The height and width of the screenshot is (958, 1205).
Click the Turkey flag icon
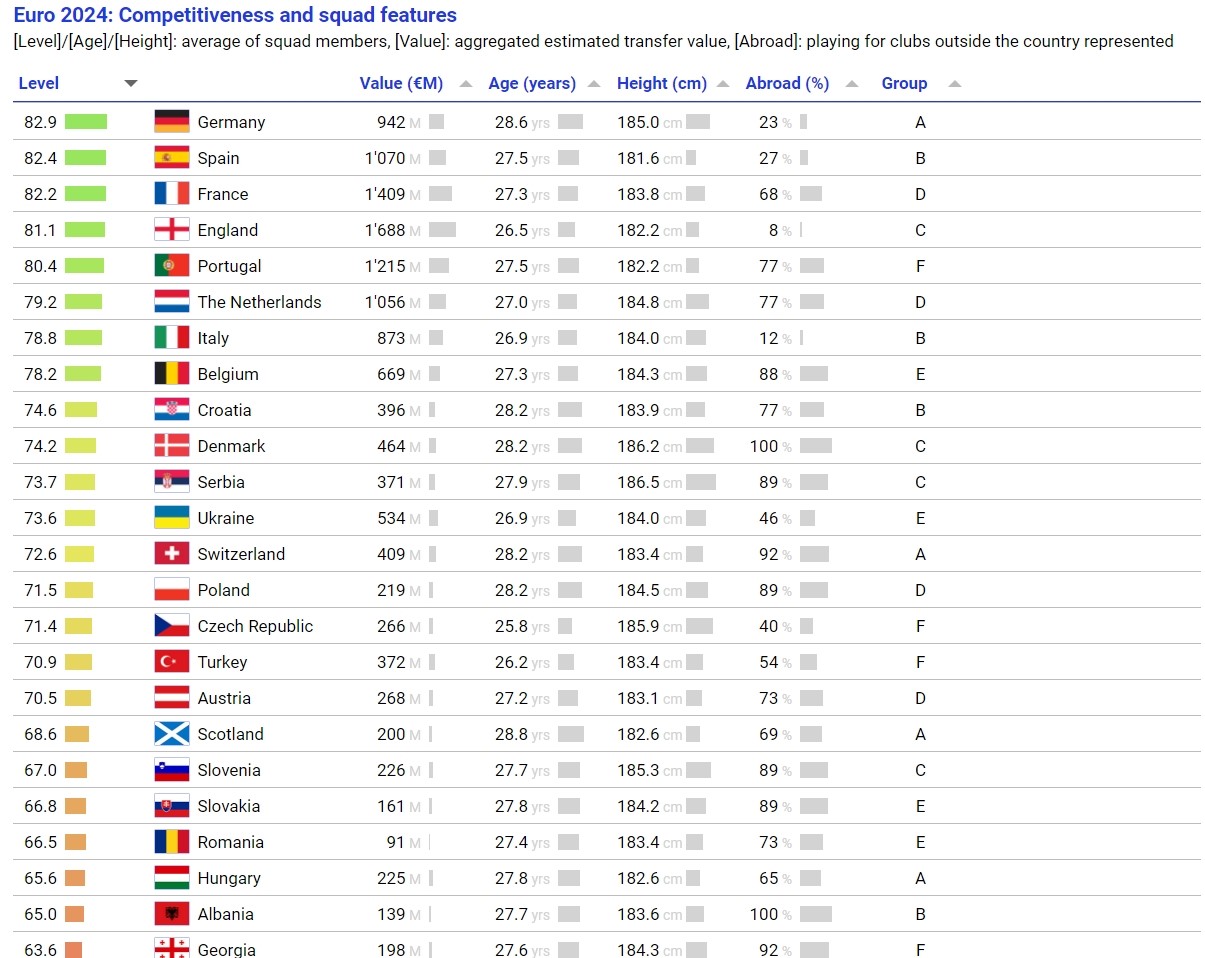(x=172, y=662)
